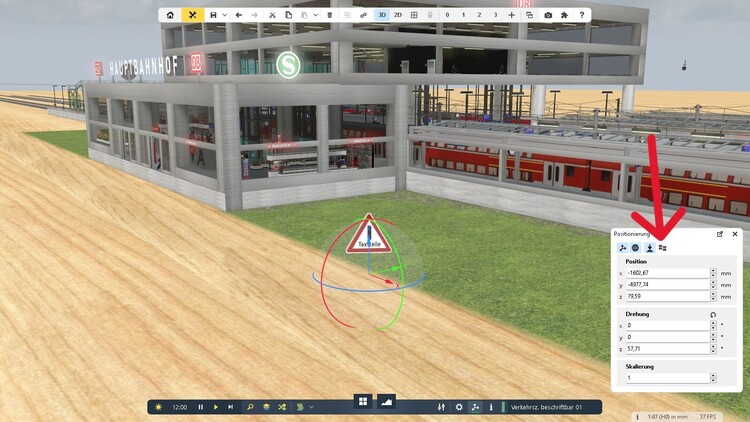Click the shuffle switches icon
The image size is (750, 422).
coord(282,407)
